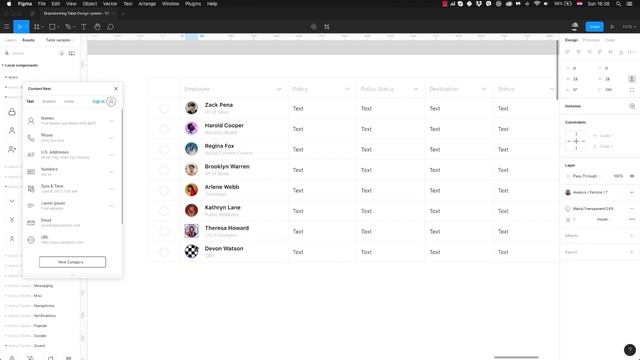The height and width of the screenshot is (360, 640).
Task: Open the Figma main menu hamburger
Action: pyautogui.click(x=6, y=27)
